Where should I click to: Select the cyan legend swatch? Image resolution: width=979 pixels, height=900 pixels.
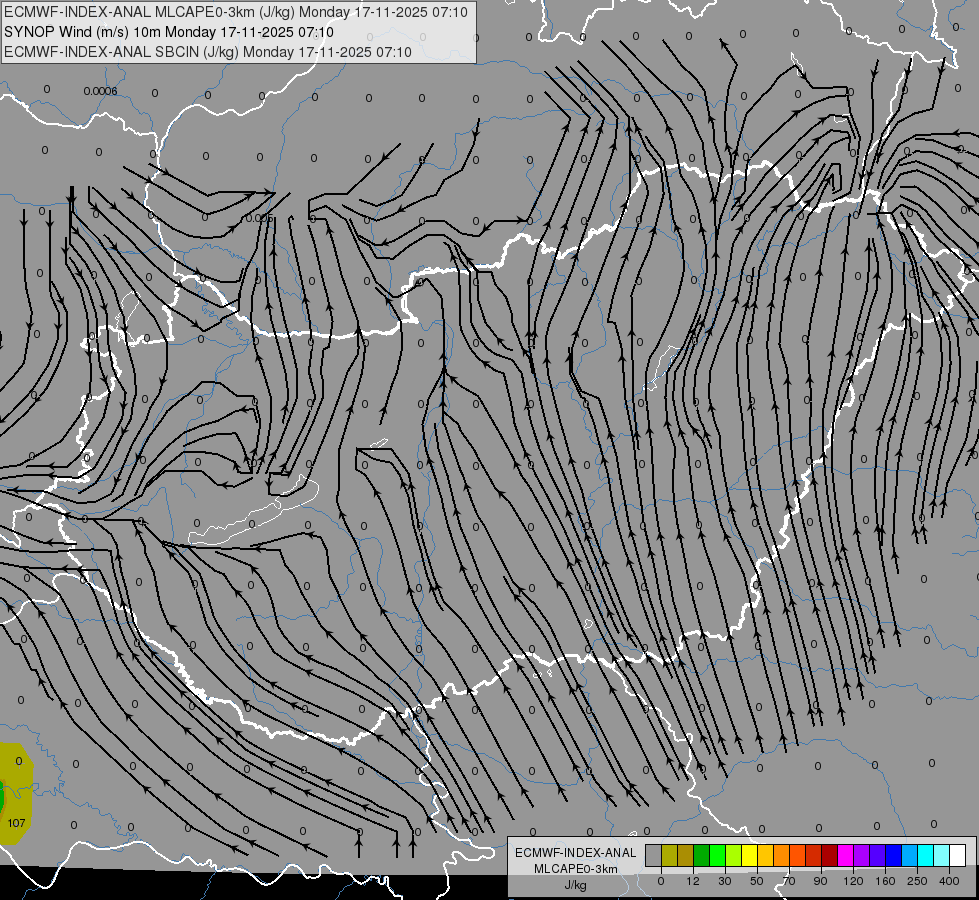(927, 855)
